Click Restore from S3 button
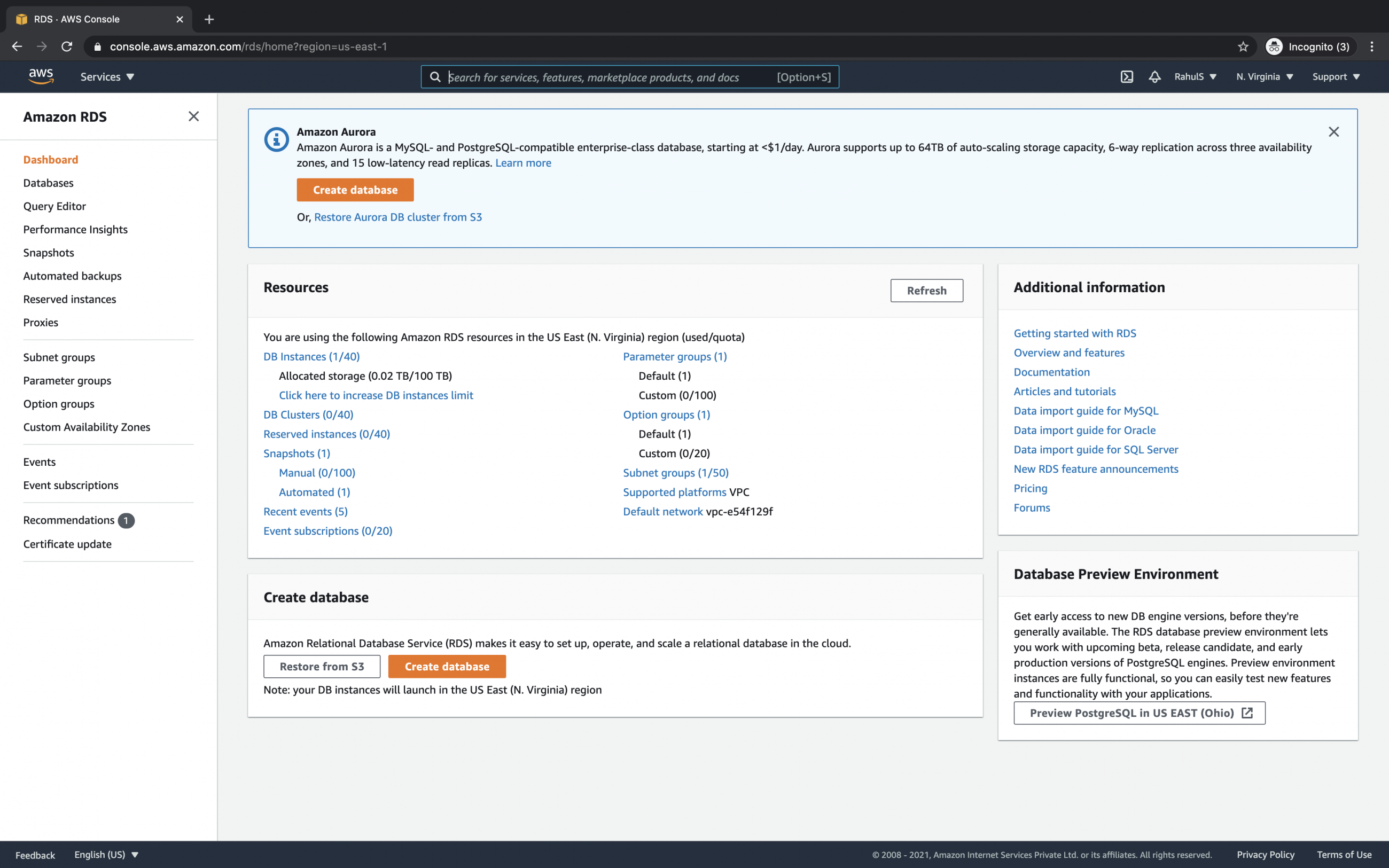The image size is (1389, 868). click(322, 667)
